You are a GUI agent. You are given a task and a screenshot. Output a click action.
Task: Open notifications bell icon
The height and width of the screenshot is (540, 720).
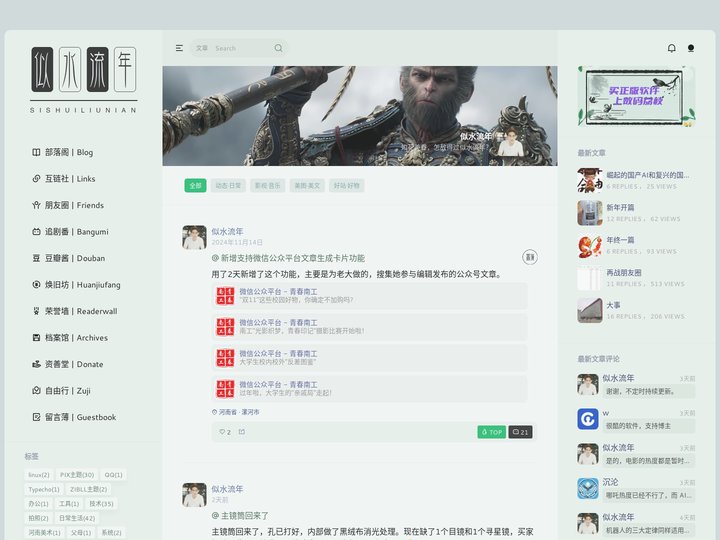[x=671, y=48]
